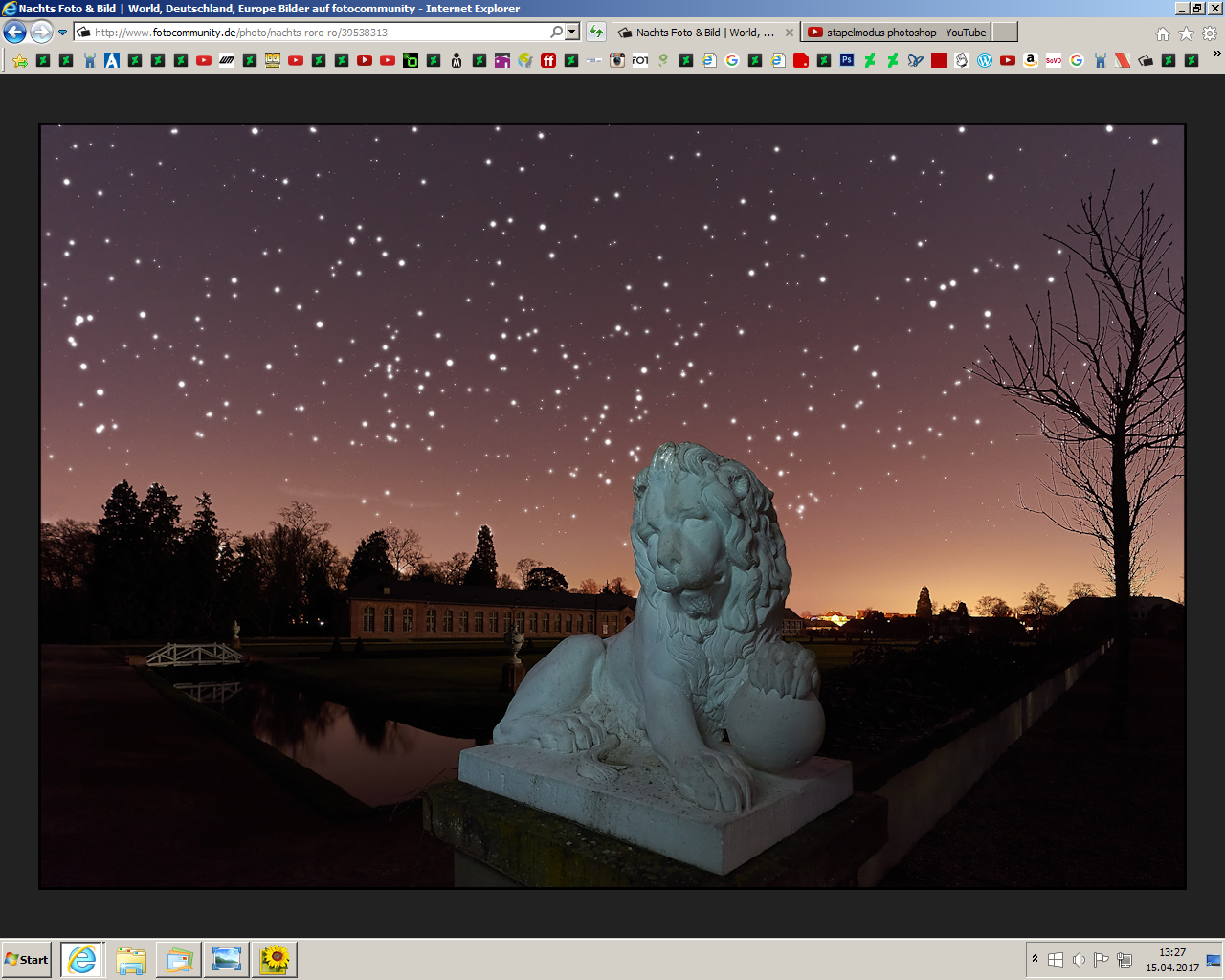Click the lion statue night photo
1225x980 pixels.
point(612,506)
